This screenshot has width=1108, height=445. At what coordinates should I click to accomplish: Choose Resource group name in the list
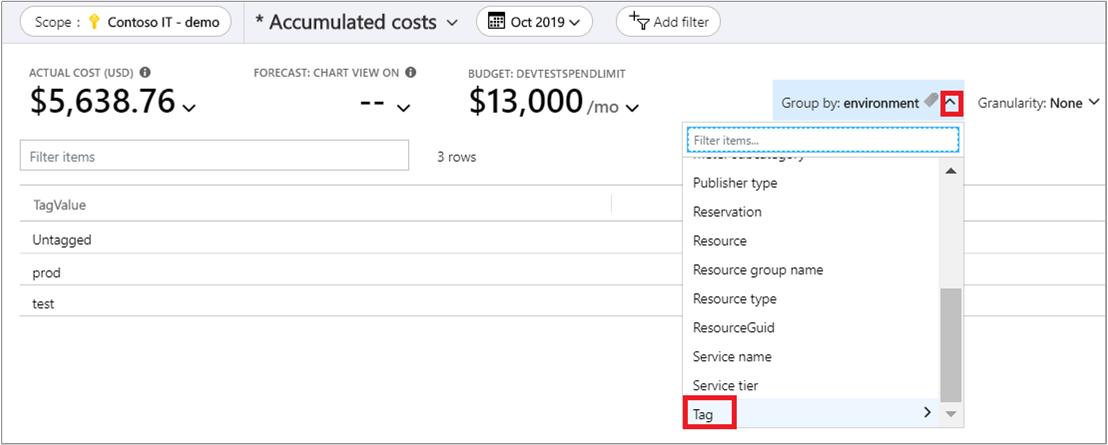(x=758, y=270)
